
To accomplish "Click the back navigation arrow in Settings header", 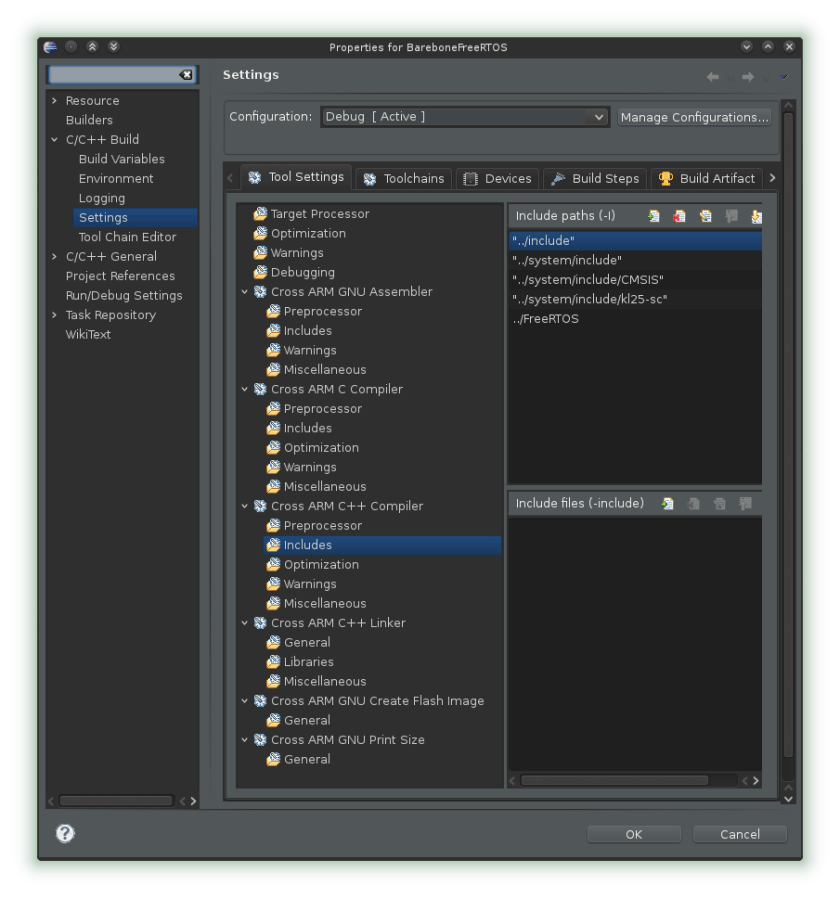I will 713,77.
